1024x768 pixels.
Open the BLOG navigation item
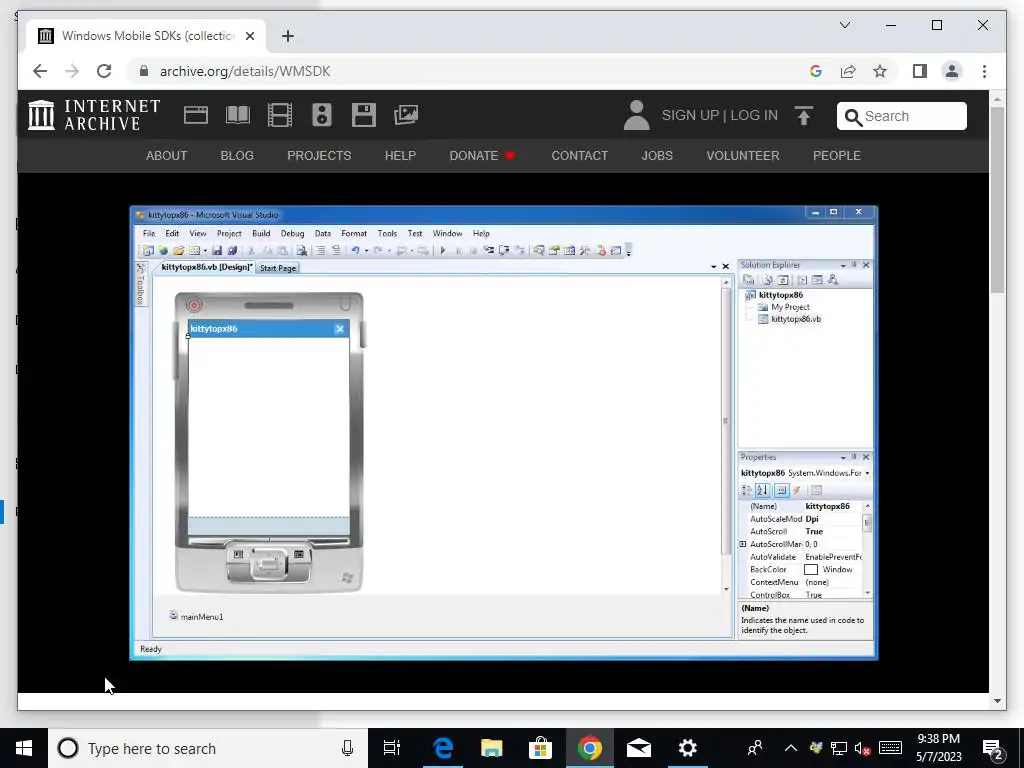(237, 155)
